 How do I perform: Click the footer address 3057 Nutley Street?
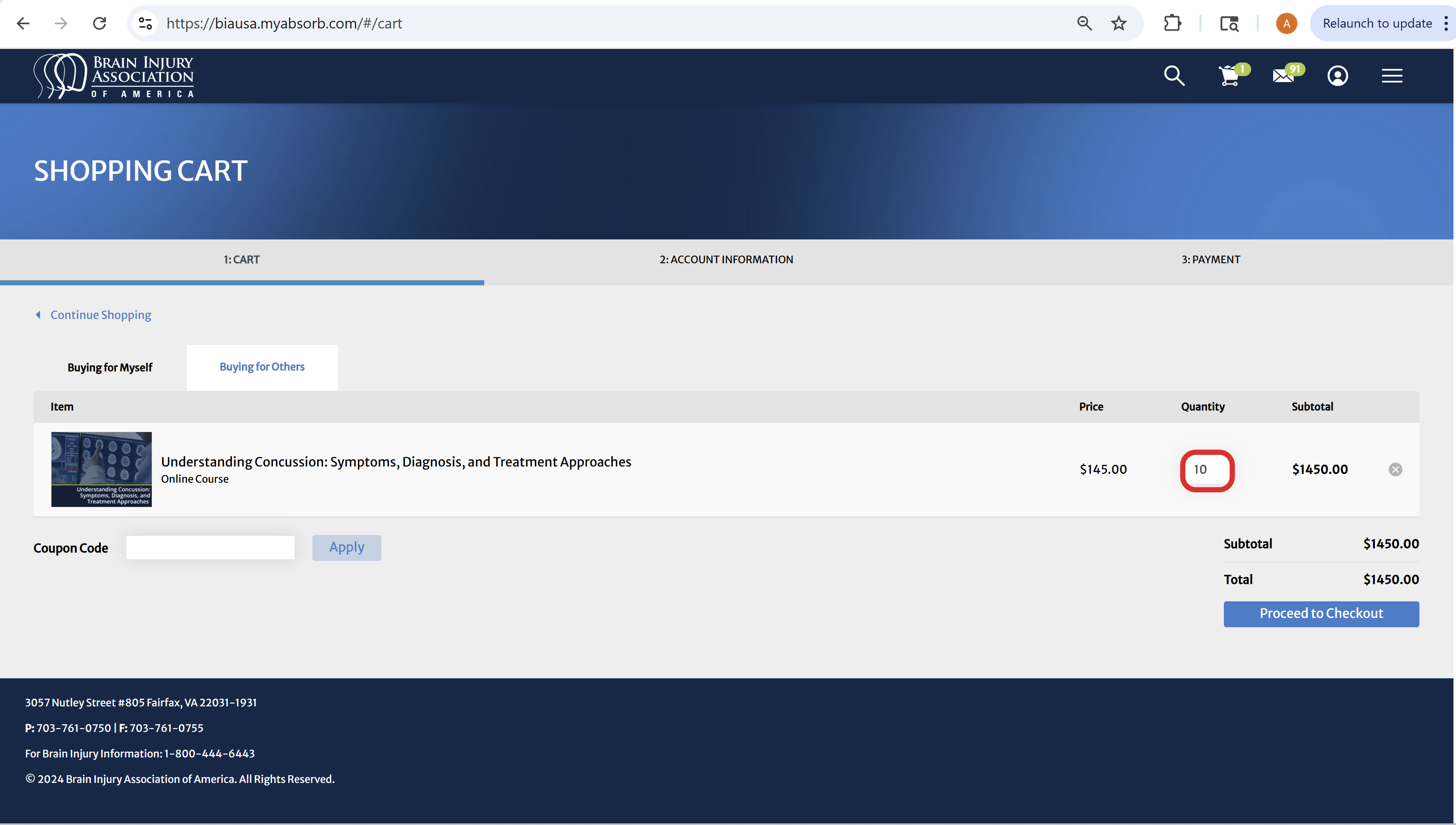(141, 703)
